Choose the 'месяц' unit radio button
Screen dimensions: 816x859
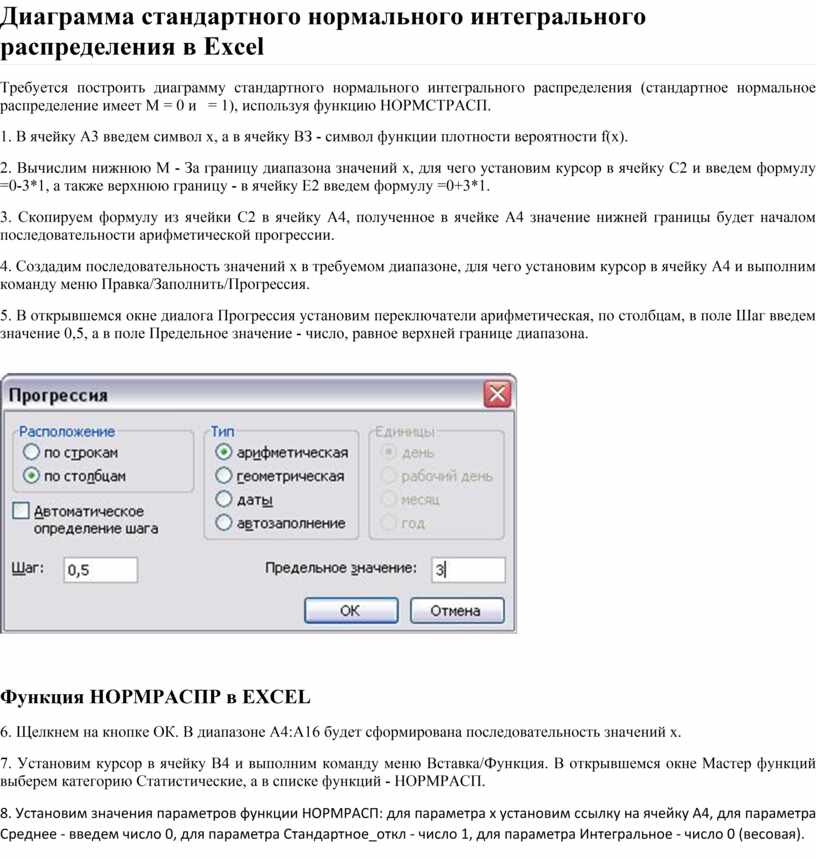coord(387,499)
